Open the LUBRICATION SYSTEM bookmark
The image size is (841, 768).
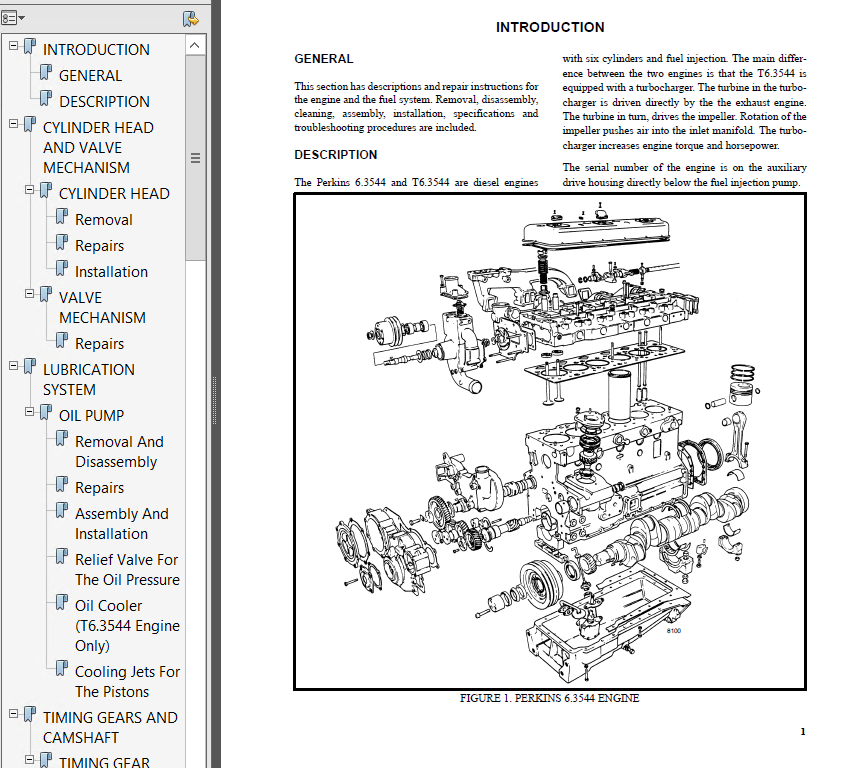point(88,380)
